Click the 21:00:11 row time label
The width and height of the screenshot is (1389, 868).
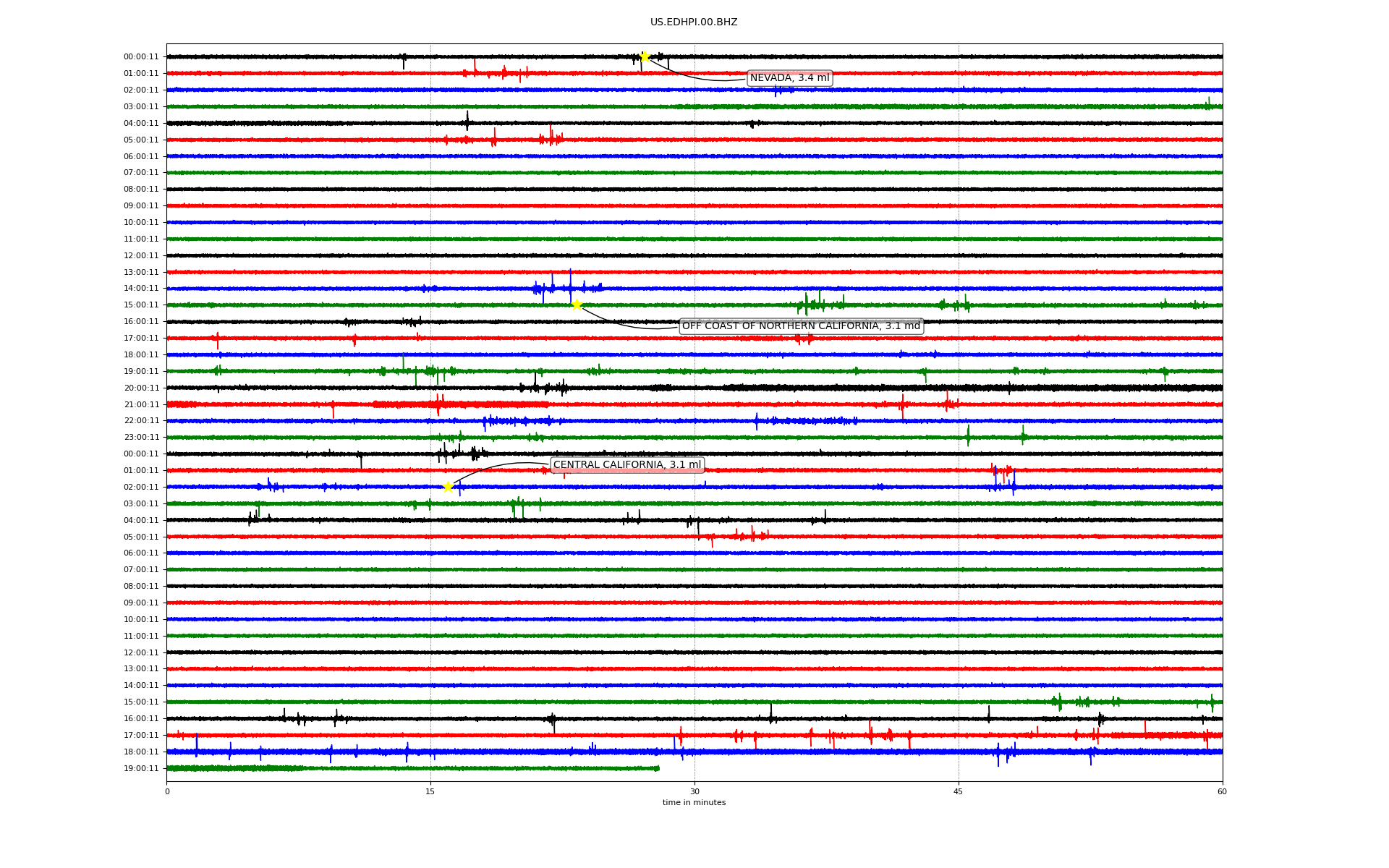pyautogui.click(x=141, y=404)
